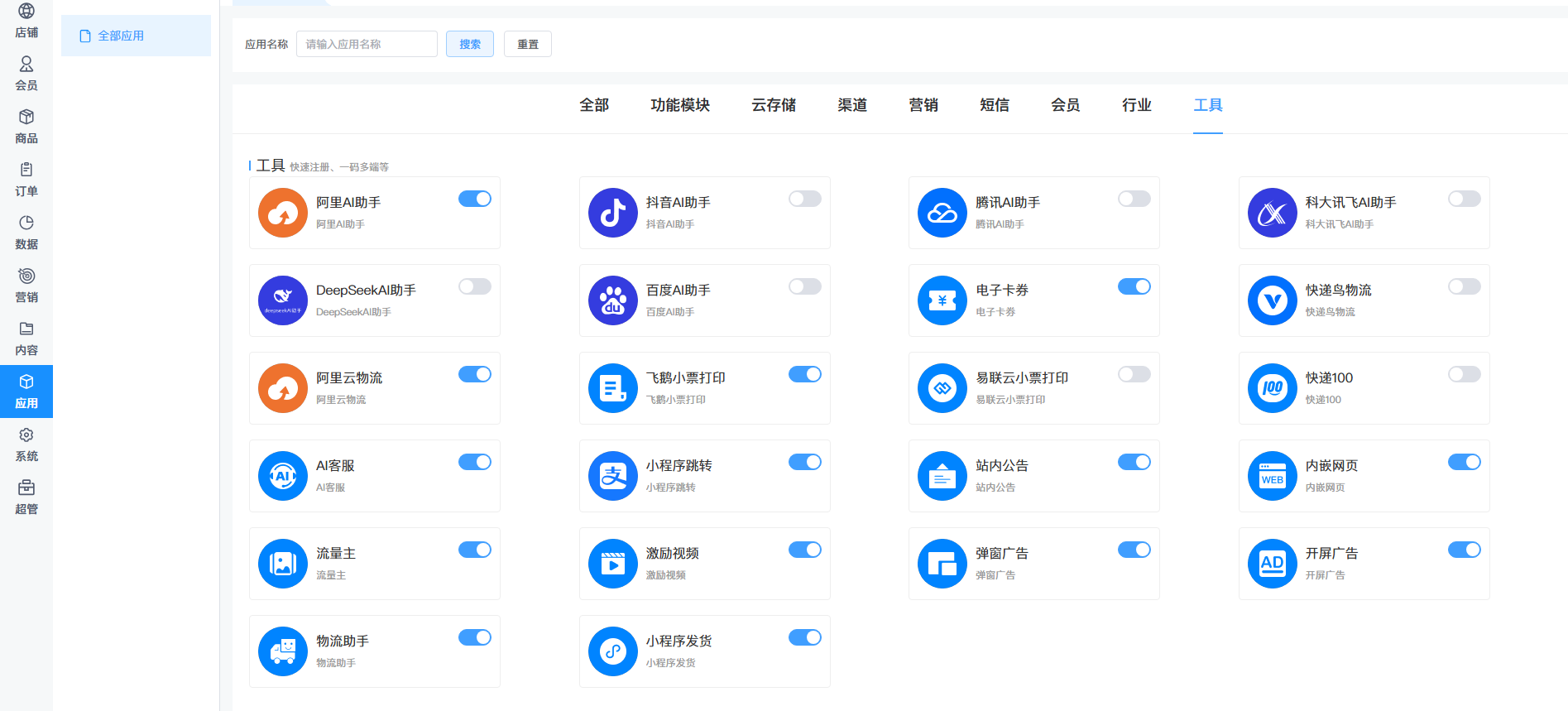Click the 阿里AI助手 orange cloud icon
The image size is (1568, 711).
[283, 213]
